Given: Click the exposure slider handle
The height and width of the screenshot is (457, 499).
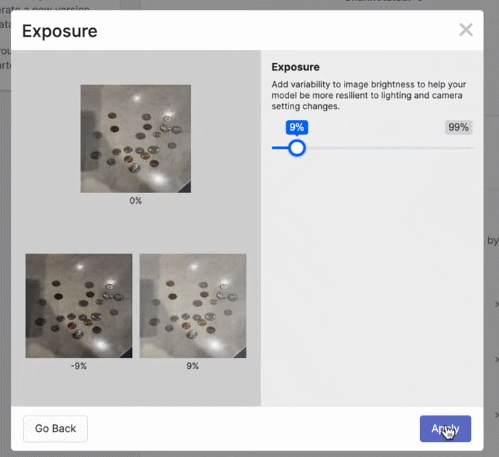Looking at the screenshot, I should pos(297,148).
